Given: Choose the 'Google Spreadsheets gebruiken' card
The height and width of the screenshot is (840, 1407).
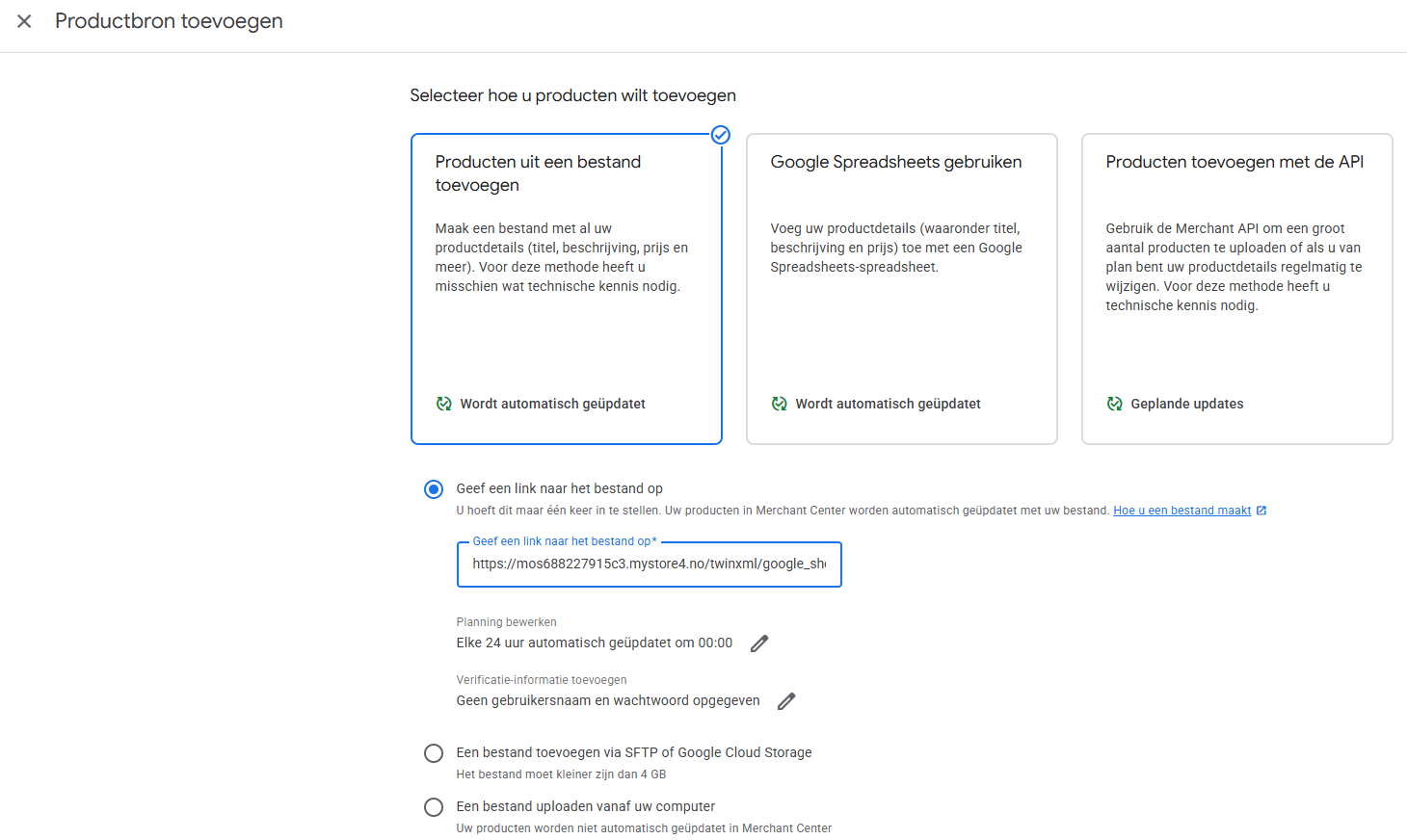Looking at the screenshot, I should point(901,289).
